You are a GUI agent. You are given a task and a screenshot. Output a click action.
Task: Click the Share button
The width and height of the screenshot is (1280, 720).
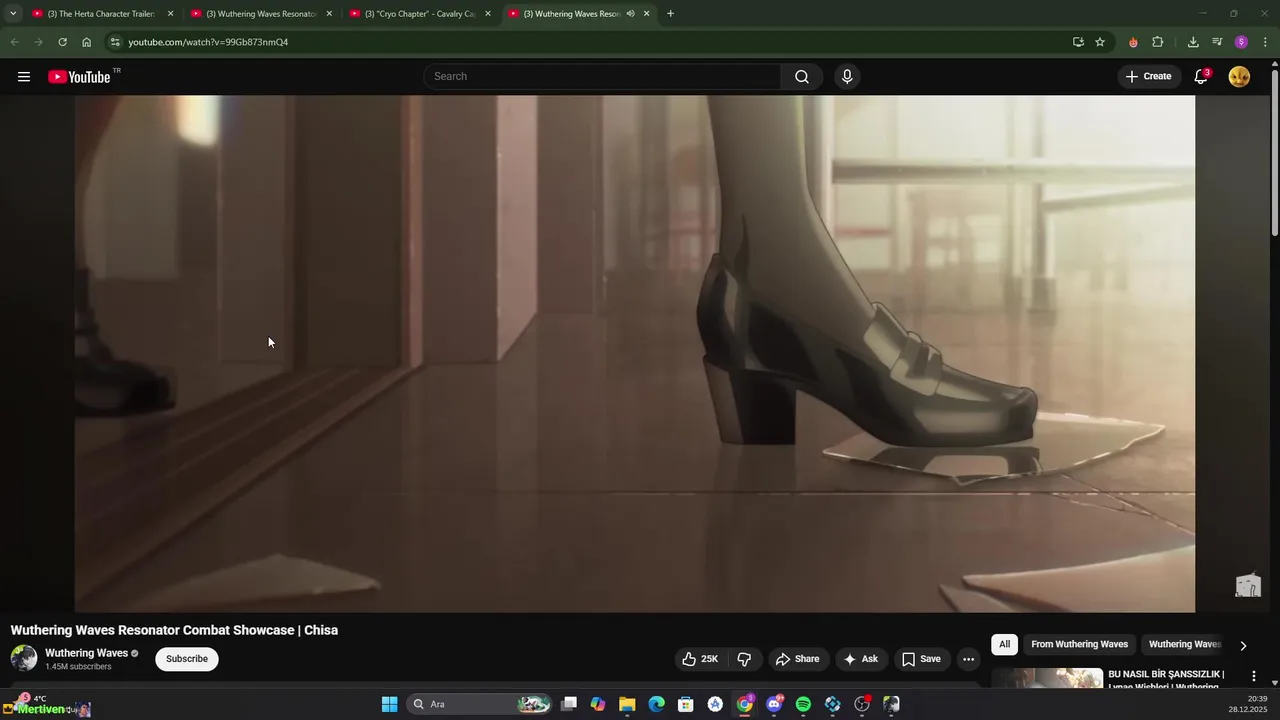point(797,659)
